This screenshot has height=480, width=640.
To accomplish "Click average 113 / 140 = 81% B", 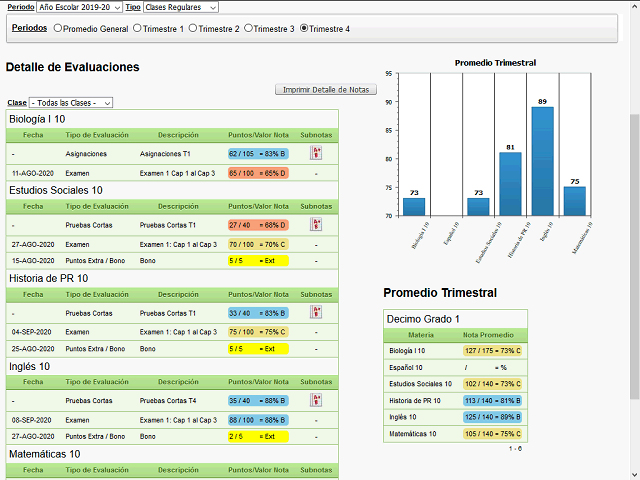I will tap(493, 400).
